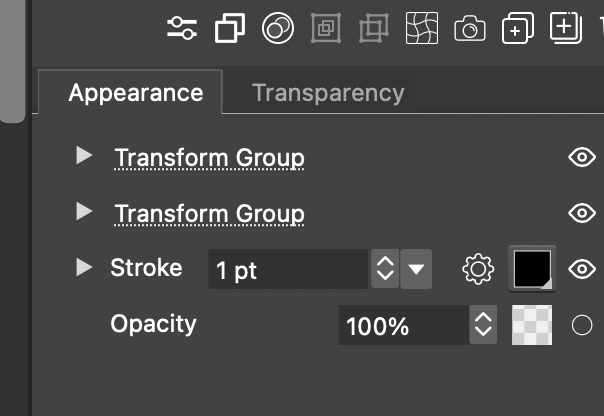Click the warp grid icon

422,29
